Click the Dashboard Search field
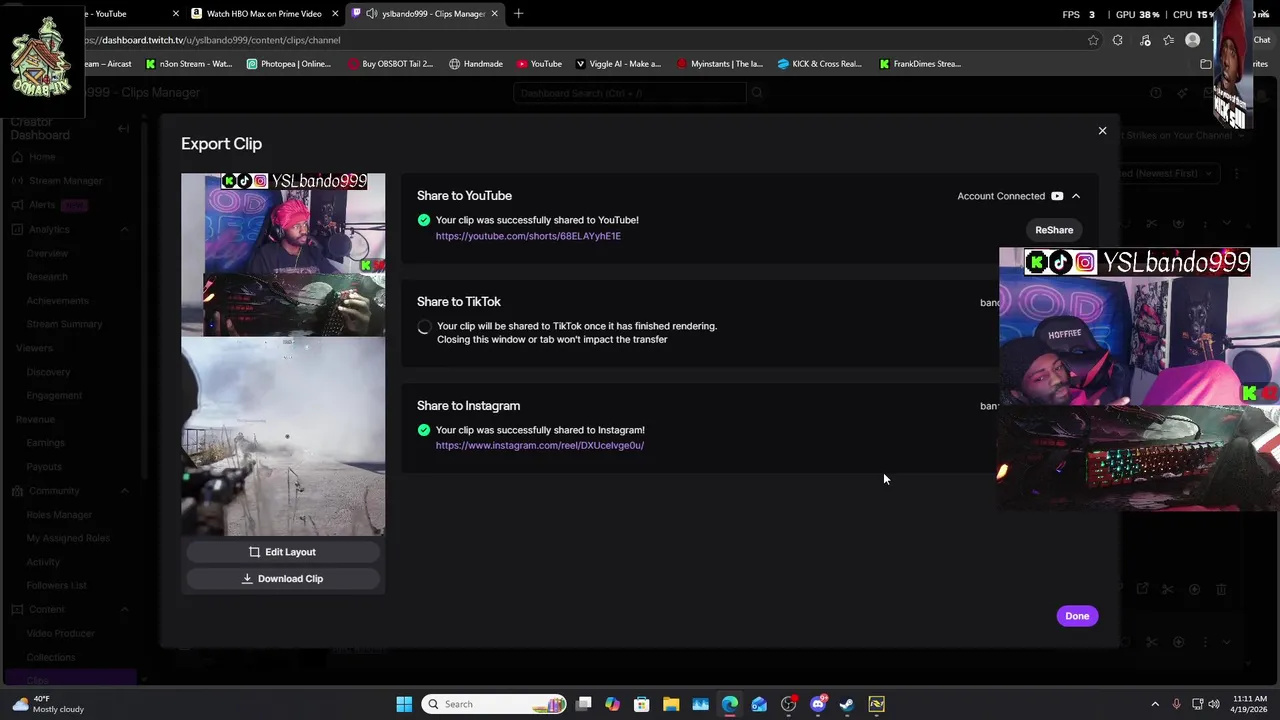The image size is (1280, 720). (630, 93)
